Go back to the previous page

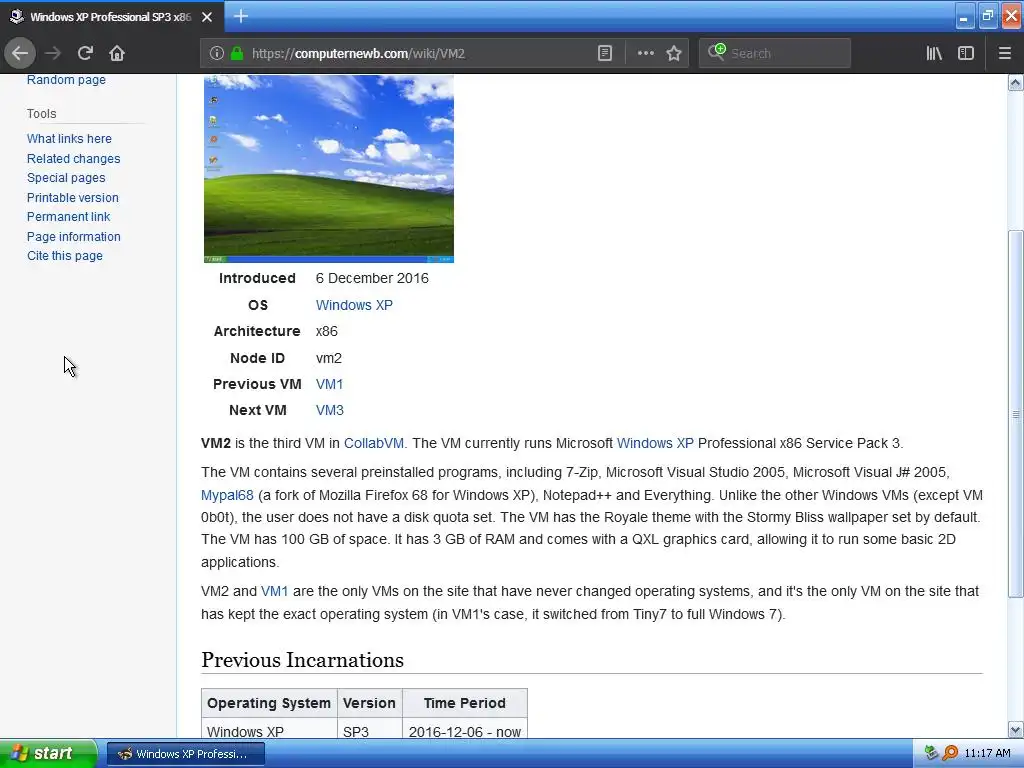click(20, 53)
